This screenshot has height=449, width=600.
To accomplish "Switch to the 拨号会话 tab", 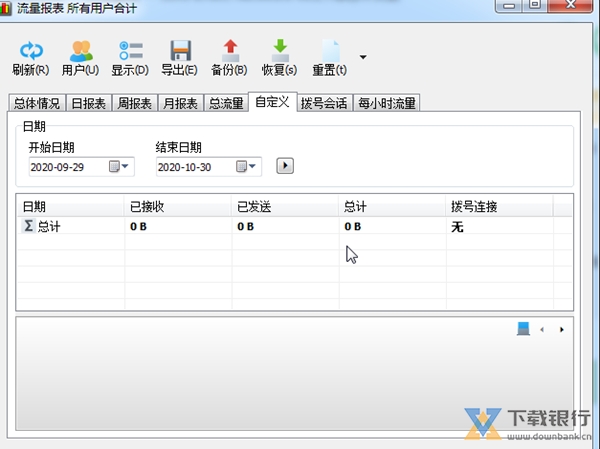I will (324, 103).
